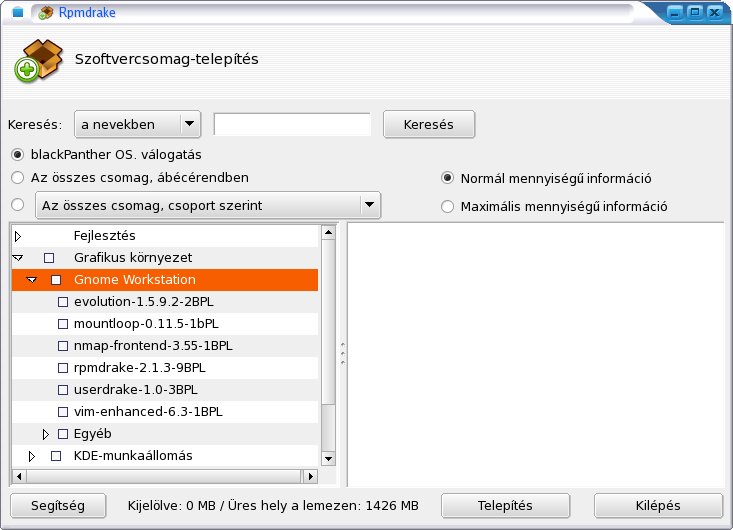Click the Keresés search button
Viewport: 733px width, 530px height.
pyautogui.click(x=429, y=124)
